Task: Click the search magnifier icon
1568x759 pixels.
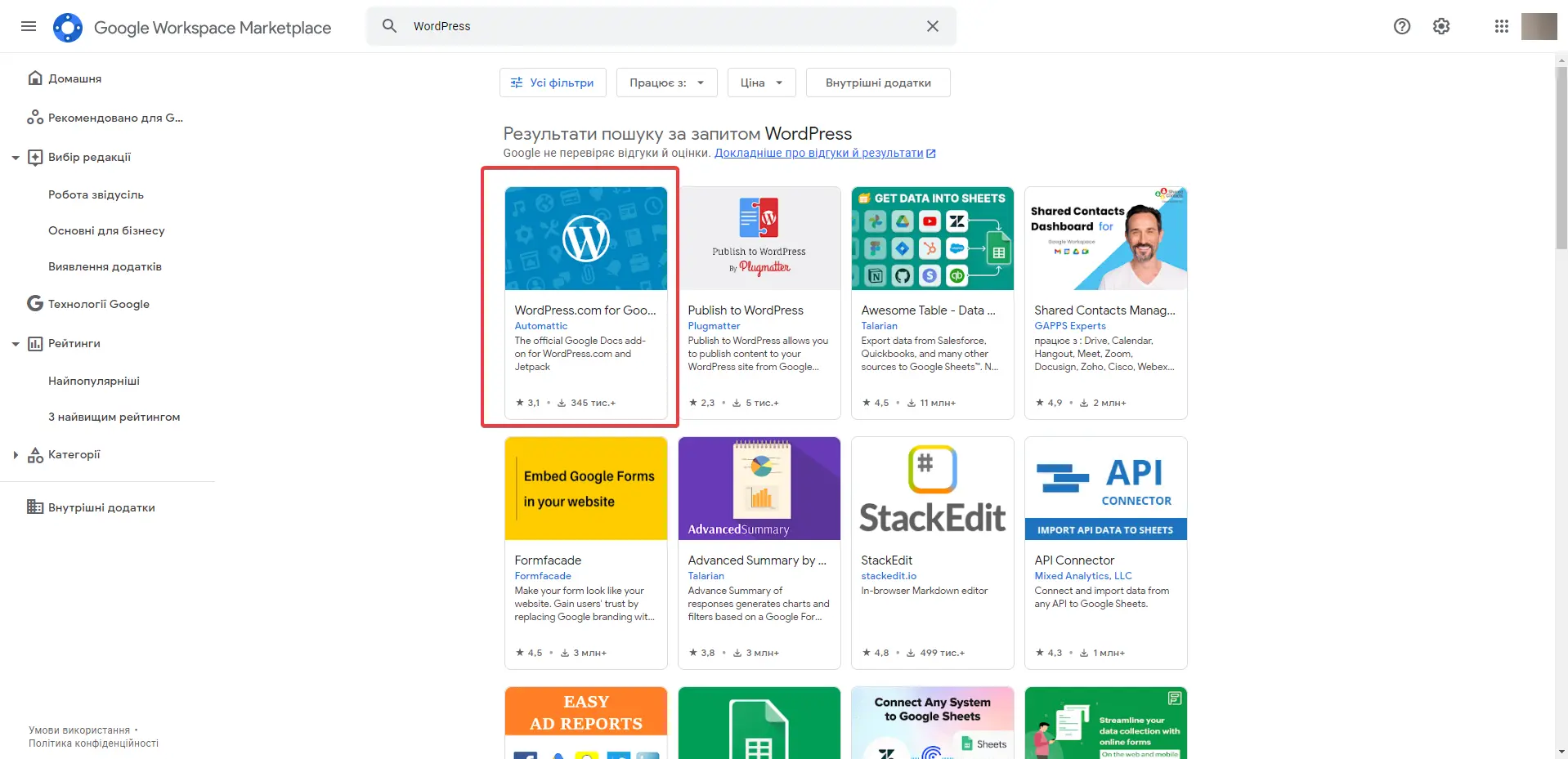Action: 390,26
